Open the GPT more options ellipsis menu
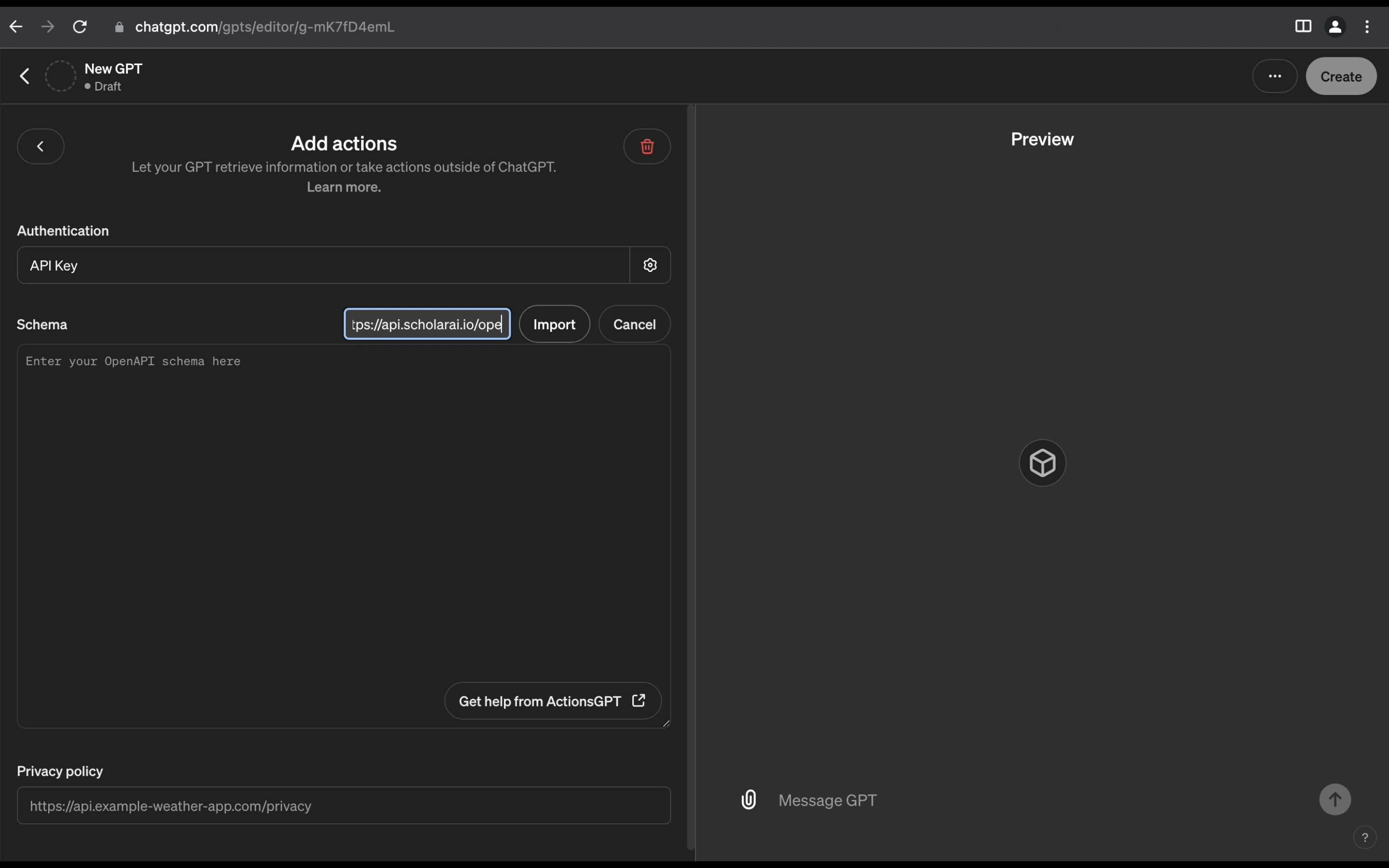 1275,76
